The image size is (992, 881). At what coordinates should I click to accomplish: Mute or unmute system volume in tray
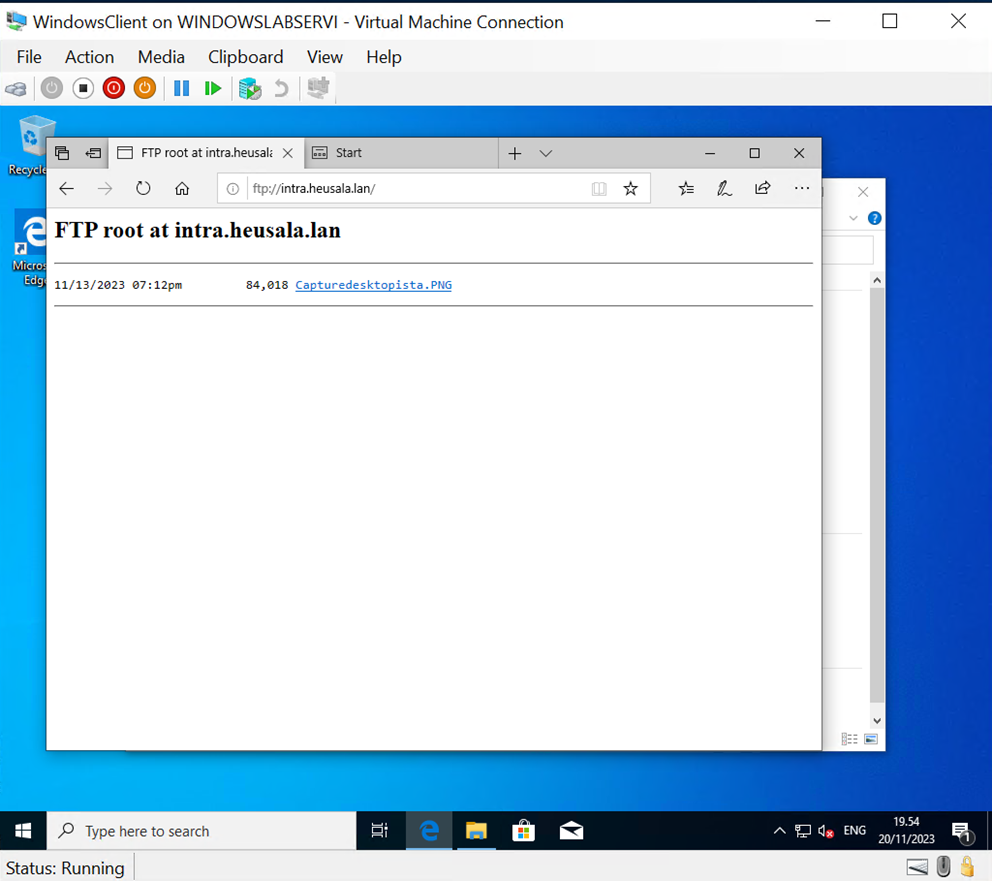(824, 831)
